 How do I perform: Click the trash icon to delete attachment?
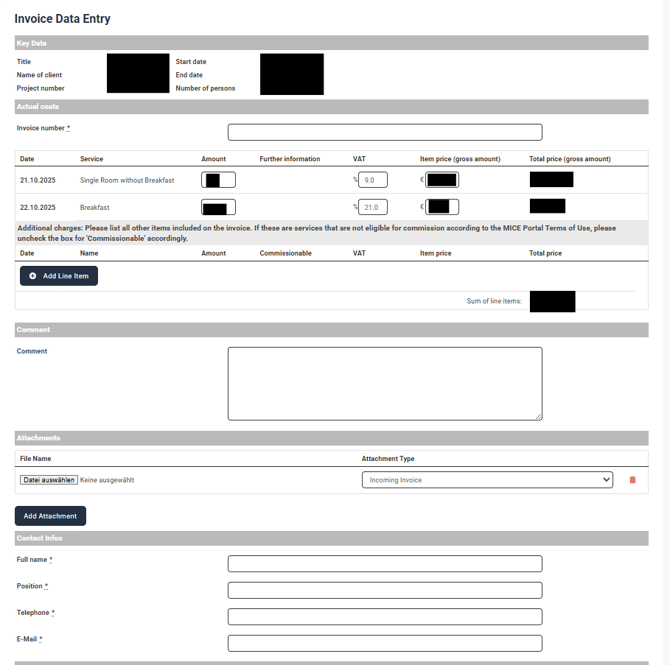click(x=632, y=480)
